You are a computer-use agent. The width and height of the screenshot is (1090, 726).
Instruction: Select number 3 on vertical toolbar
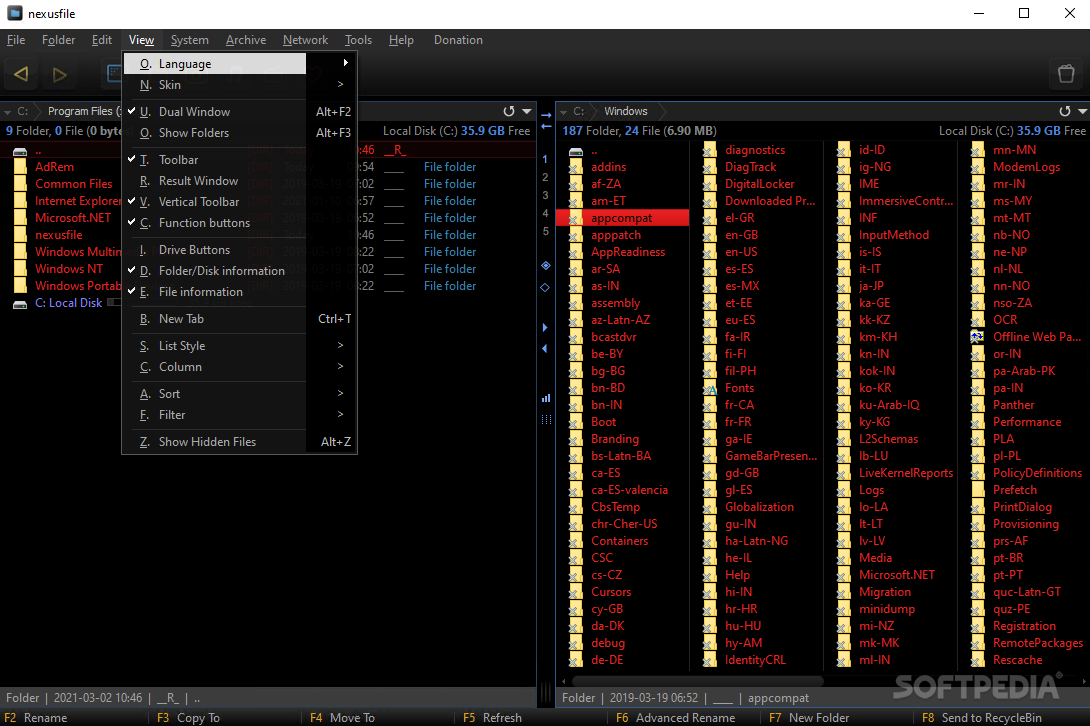click(x=545, y=195)
